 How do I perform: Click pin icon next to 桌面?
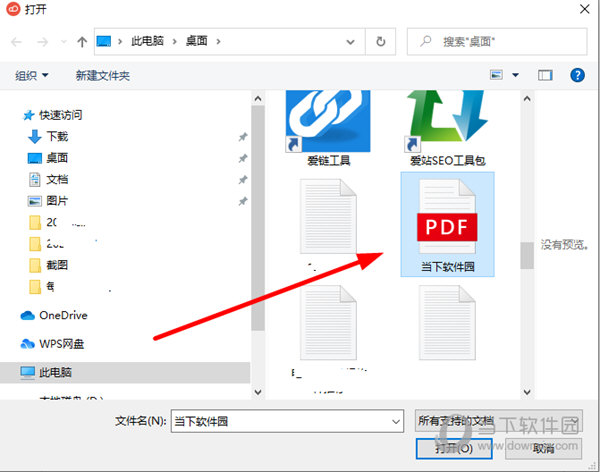(243, 158)
